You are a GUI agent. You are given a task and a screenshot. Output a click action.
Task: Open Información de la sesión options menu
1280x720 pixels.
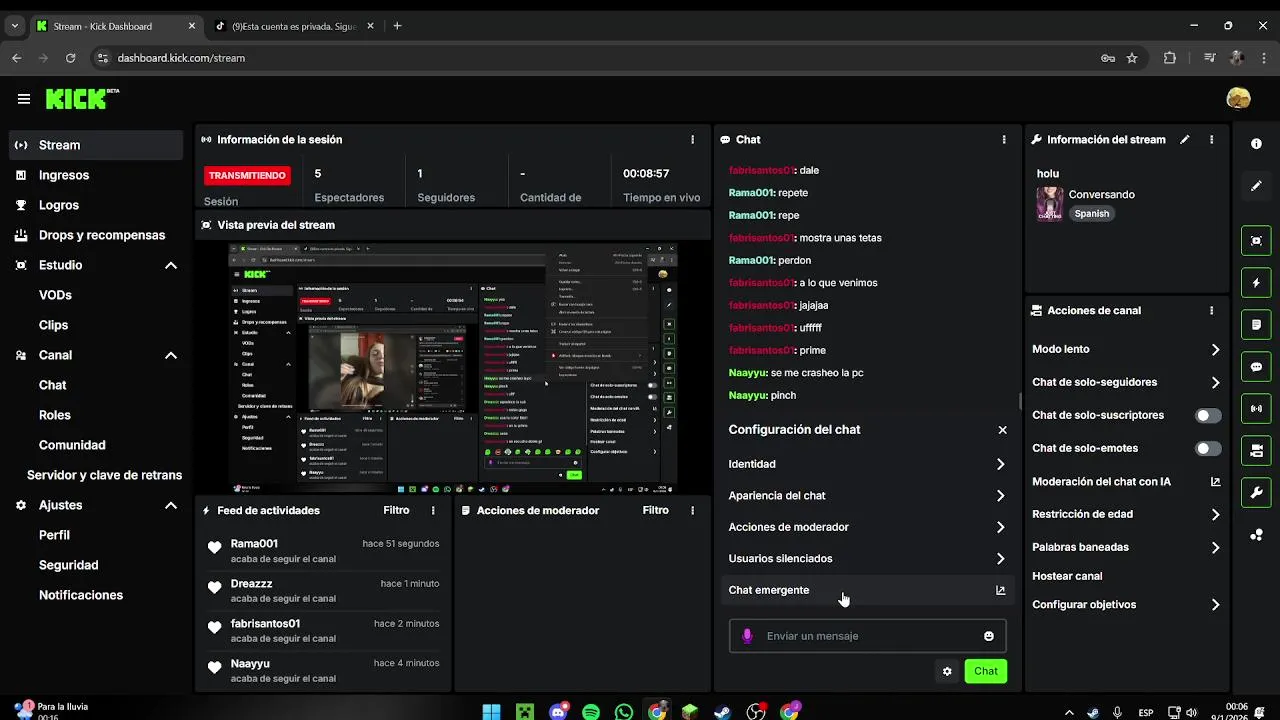pyautogui.click(x=693, y=140)
